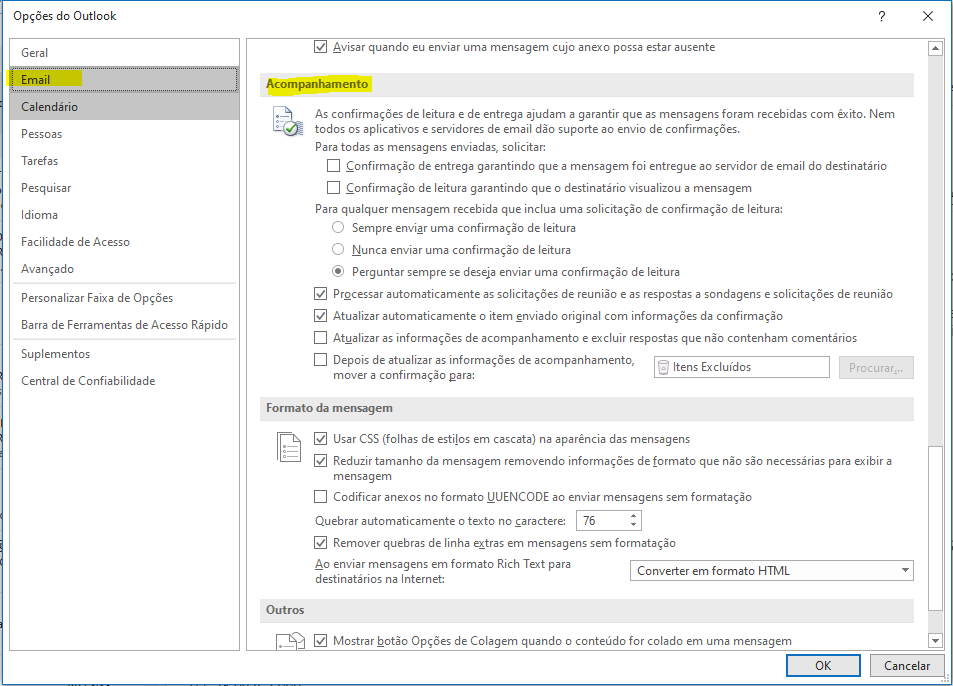Click the scrollbar down arrow
The height and width of the screenshot is (686, 953).
point(935,640)
